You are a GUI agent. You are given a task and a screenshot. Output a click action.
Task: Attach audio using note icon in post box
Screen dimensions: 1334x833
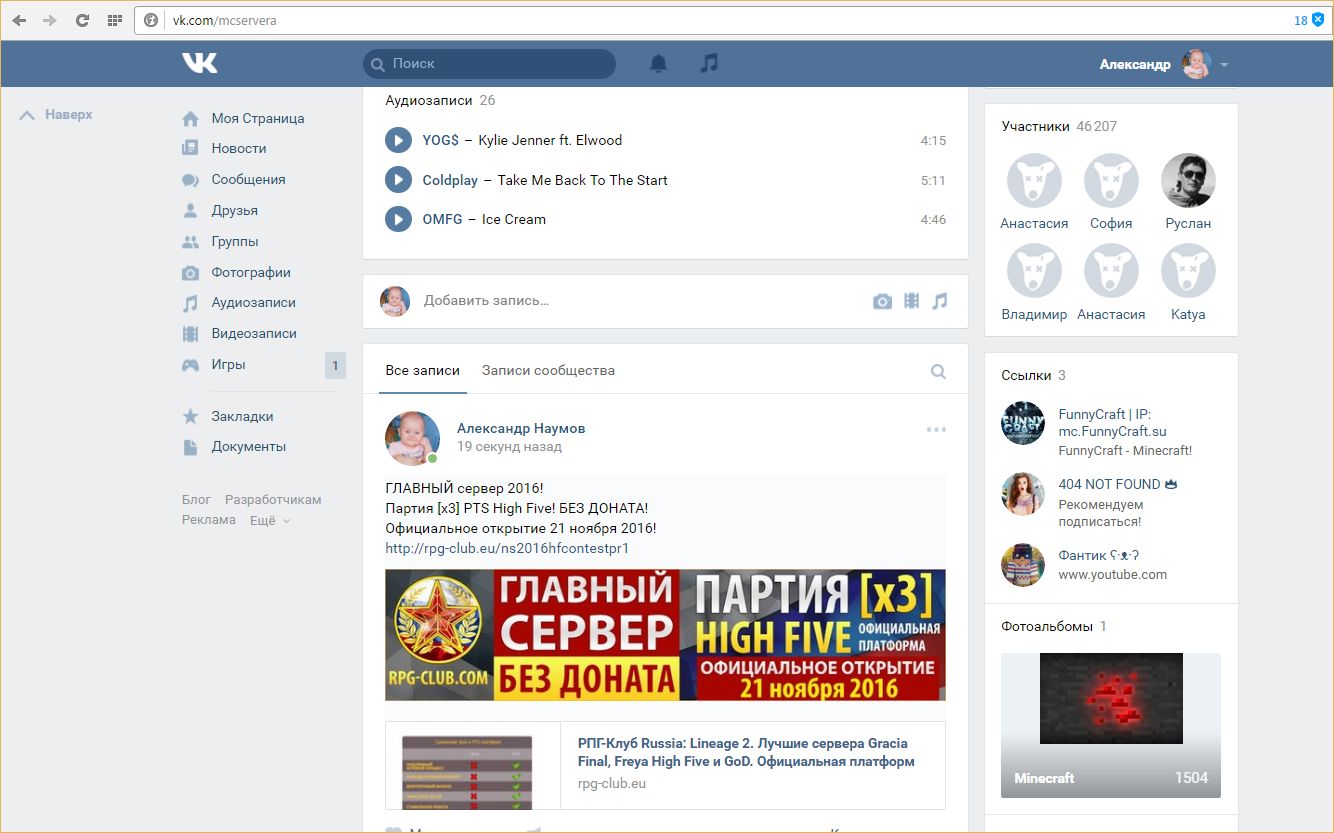pos(940,301)
